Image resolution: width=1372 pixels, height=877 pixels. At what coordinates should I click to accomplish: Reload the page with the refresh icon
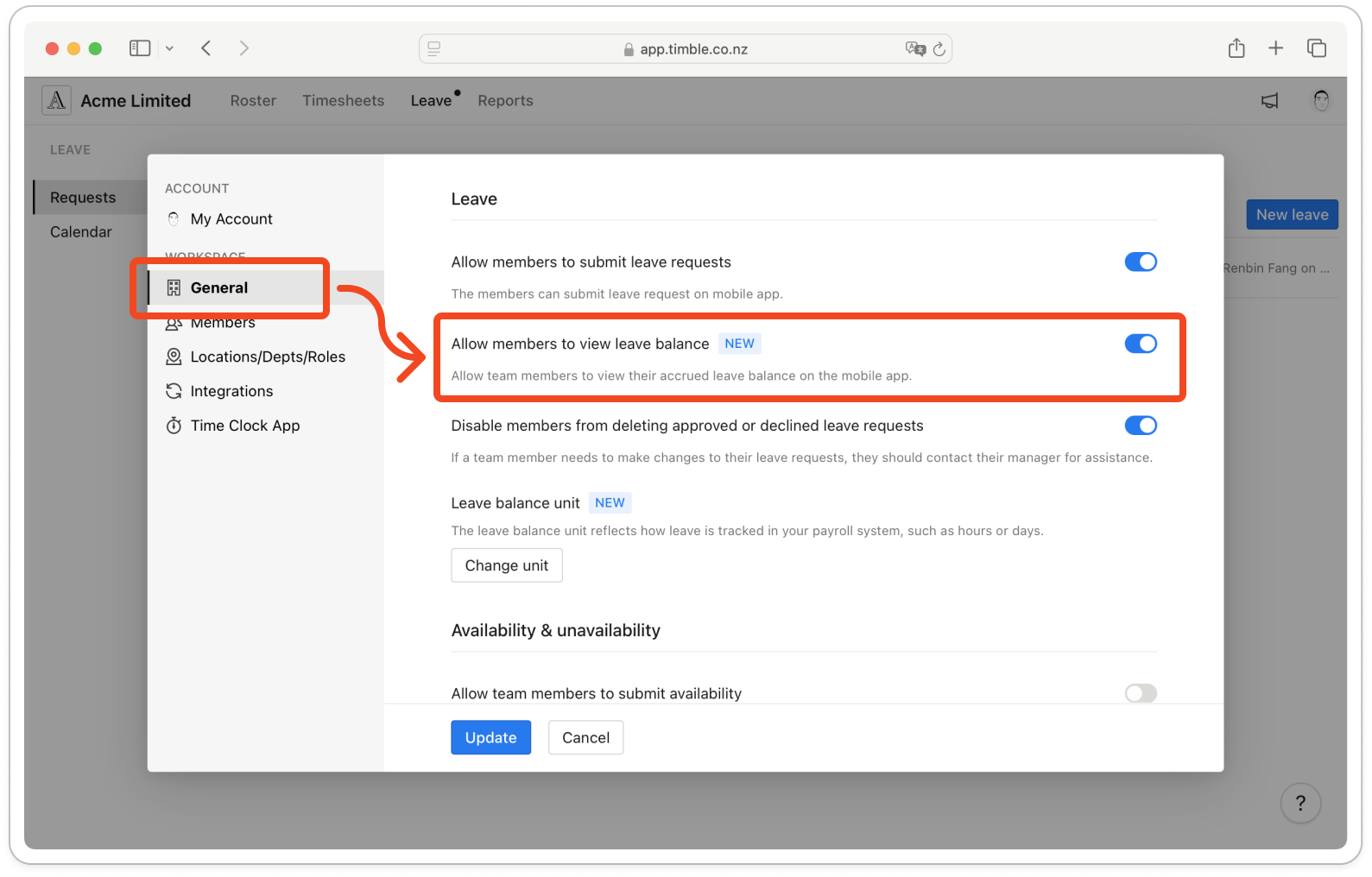939,49
